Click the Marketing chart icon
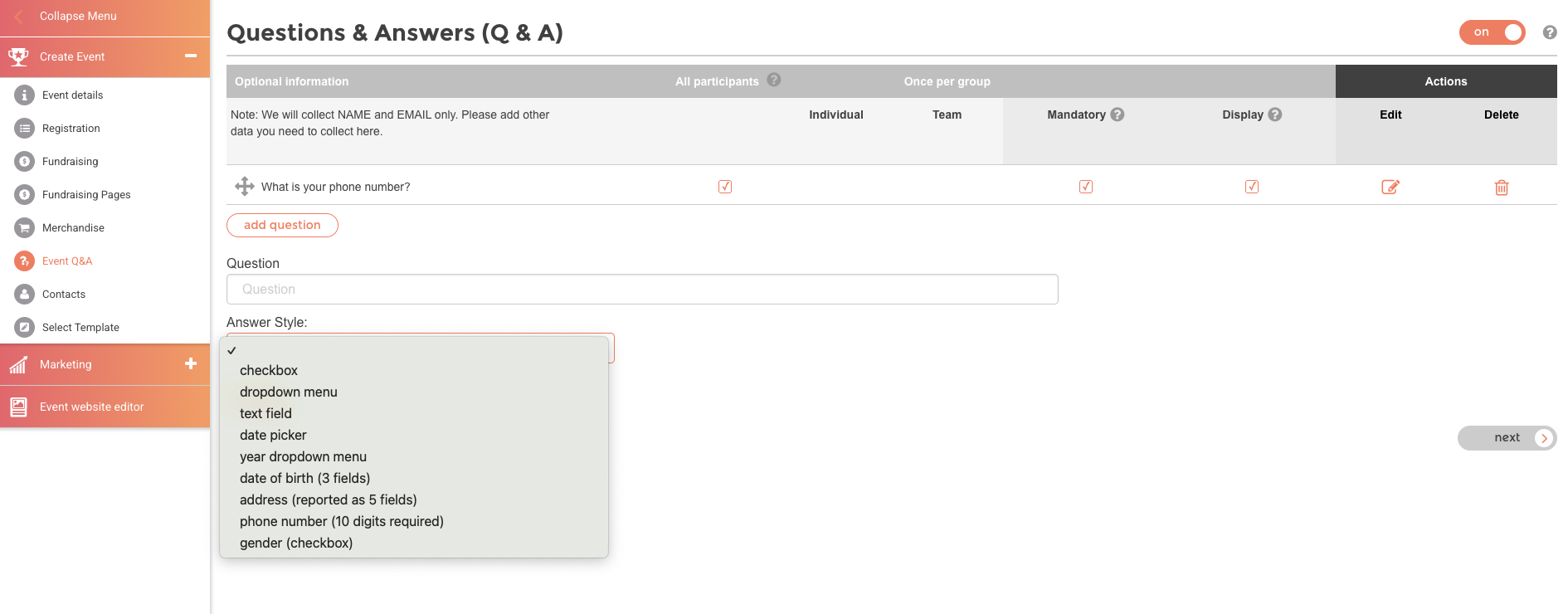The height and width of the screenshot is (614, 1568). pos(18,364)
